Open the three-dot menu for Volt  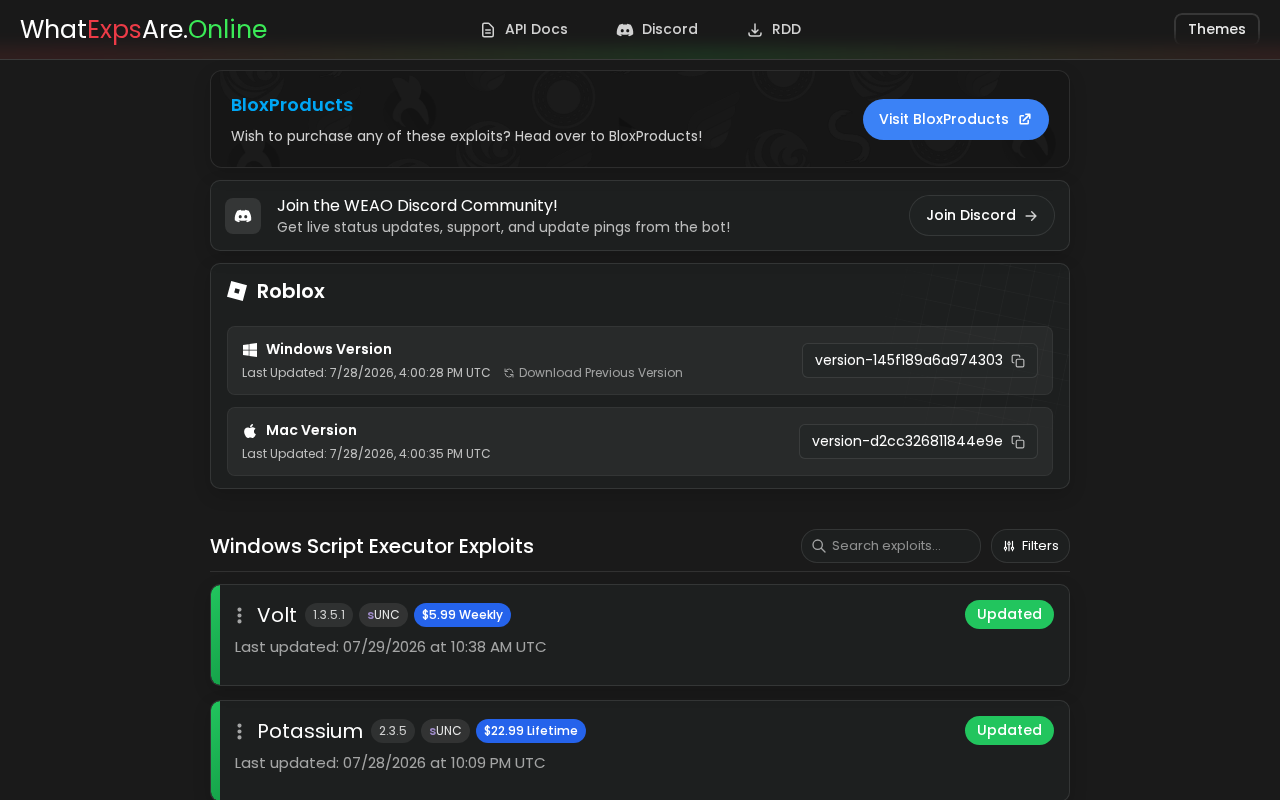[239, 615]
